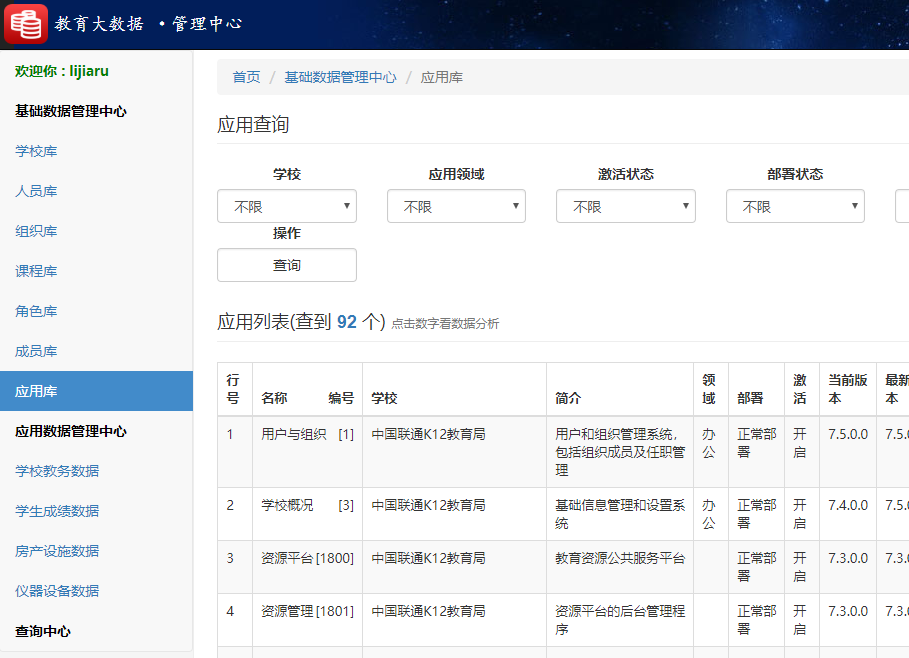Click 首页 in the breadcrumb
This screenshot has width=909, height=658.
coord(245,76)
